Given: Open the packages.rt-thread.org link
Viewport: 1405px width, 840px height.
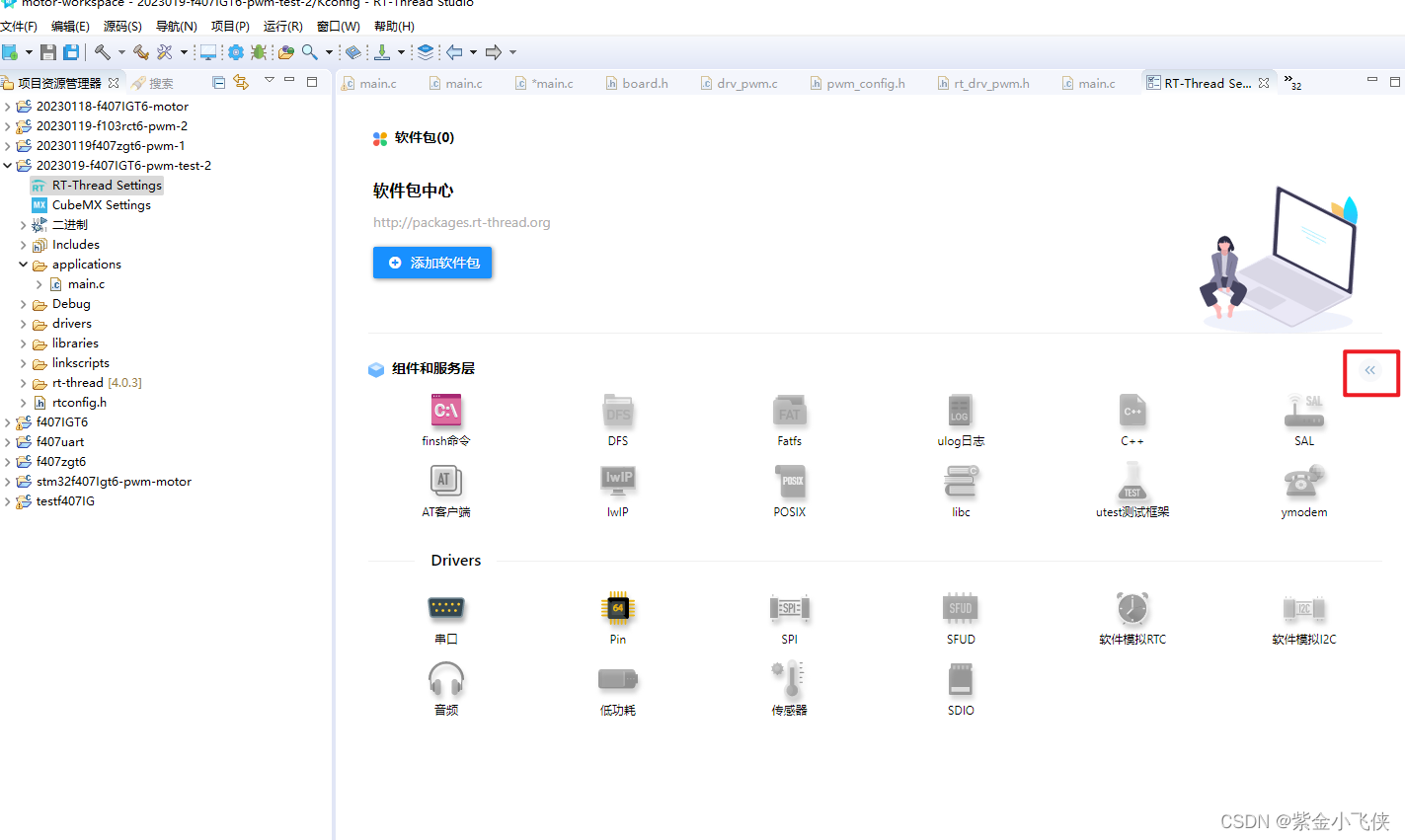Looking at the screenshot, I should 462,223.
